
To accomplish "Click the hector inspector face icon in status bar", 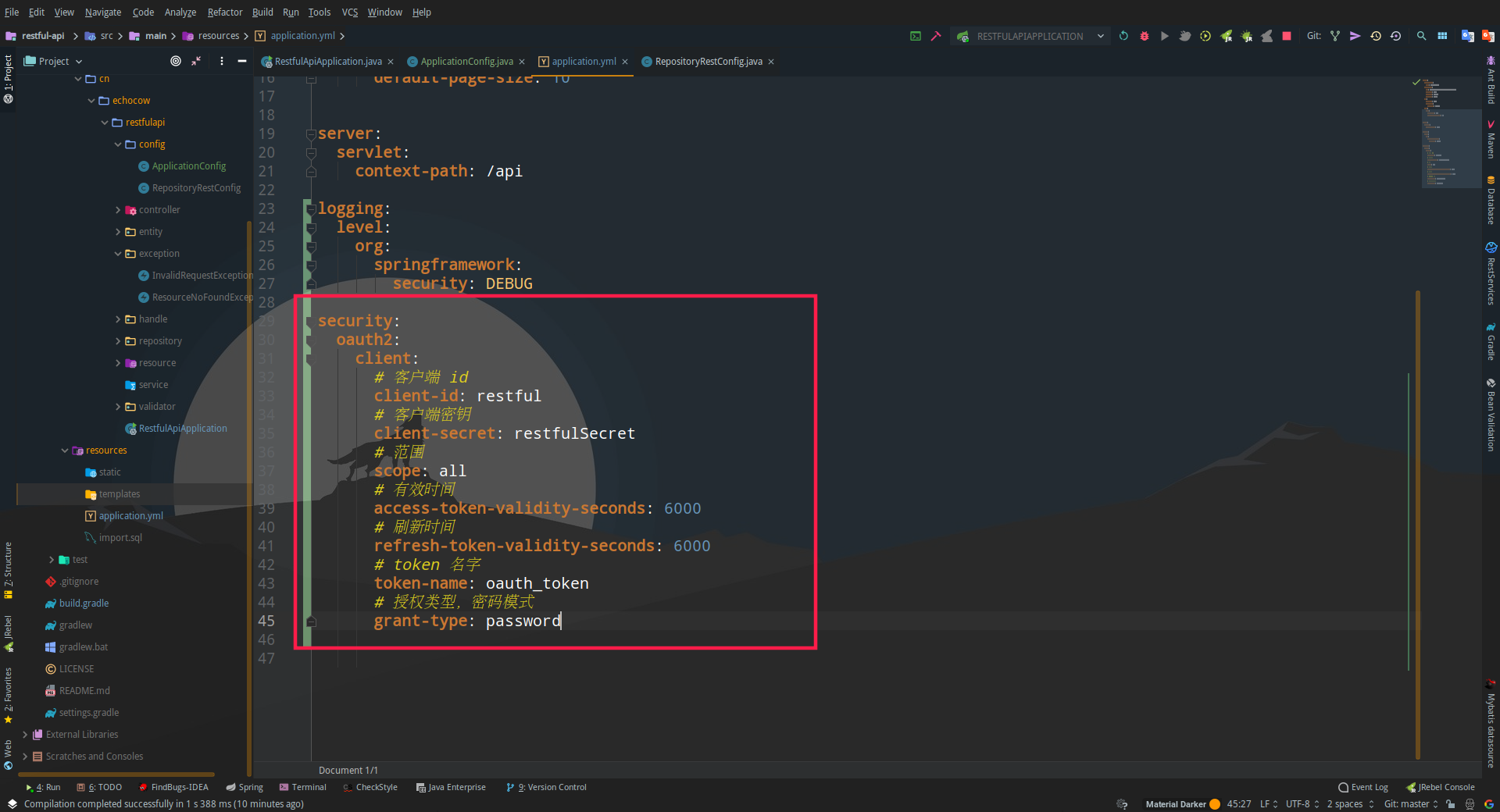I will (x=1470, y=804).
